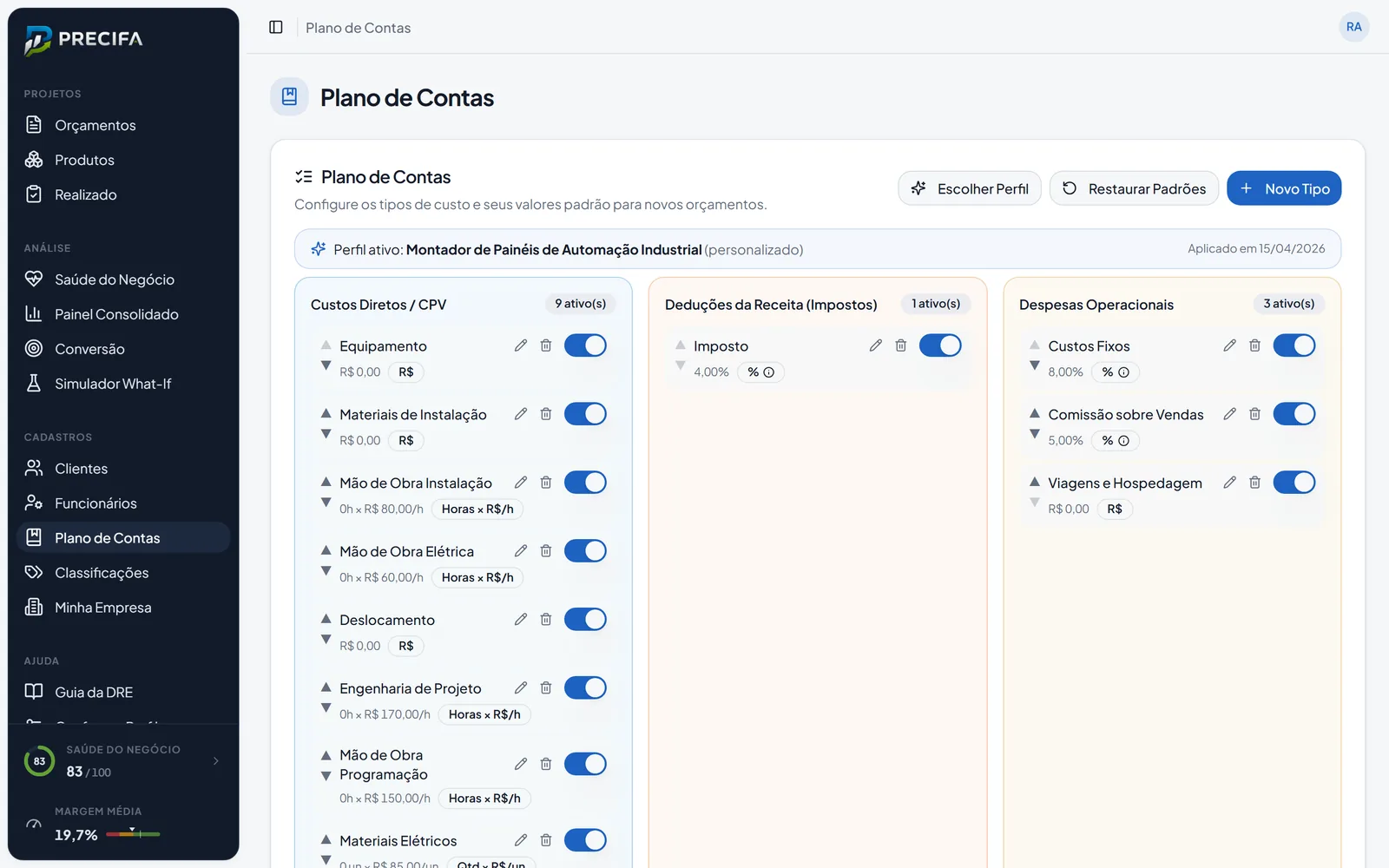Image resolution: width=1389 pixels, height=868 pixels.
Task: Click Restaurar Padrões button
Action: [x=1134, y=188]
